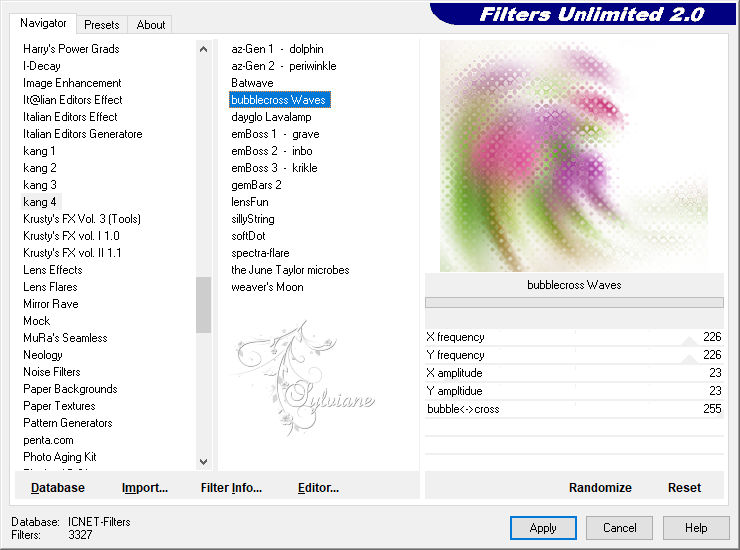Screen dimensions: 740x550
Task: Choose the lensFun filter
Action: (250, 202)
